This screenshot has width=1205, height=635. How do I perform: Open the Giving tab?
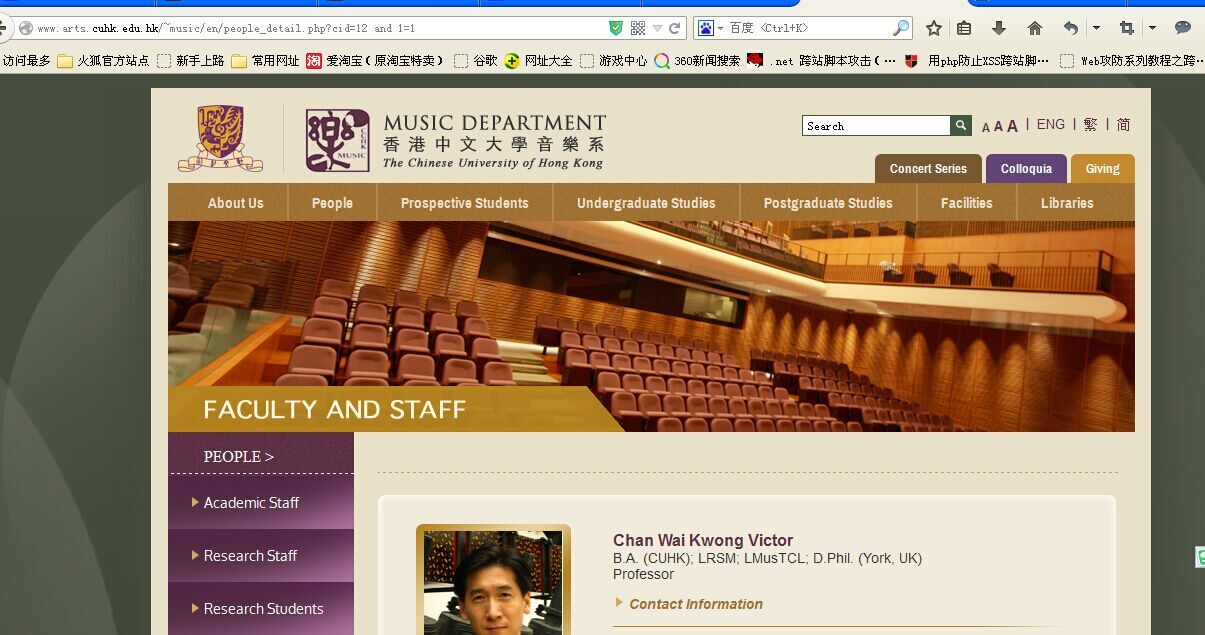coord(1102,168)
